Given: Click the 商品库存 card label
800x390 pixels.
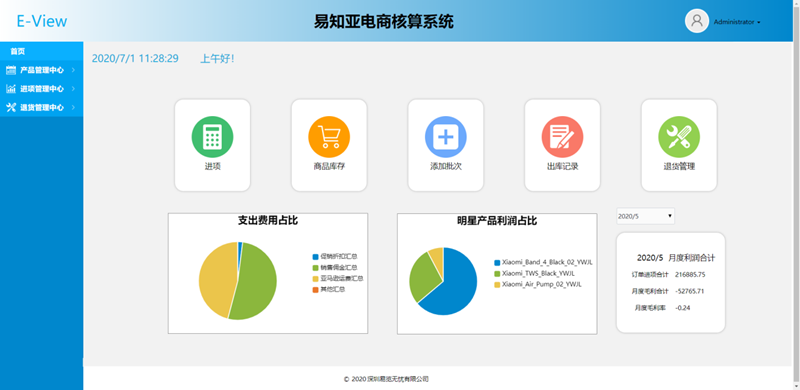Looking at the screenshot, I should click(x=329, y=166).
